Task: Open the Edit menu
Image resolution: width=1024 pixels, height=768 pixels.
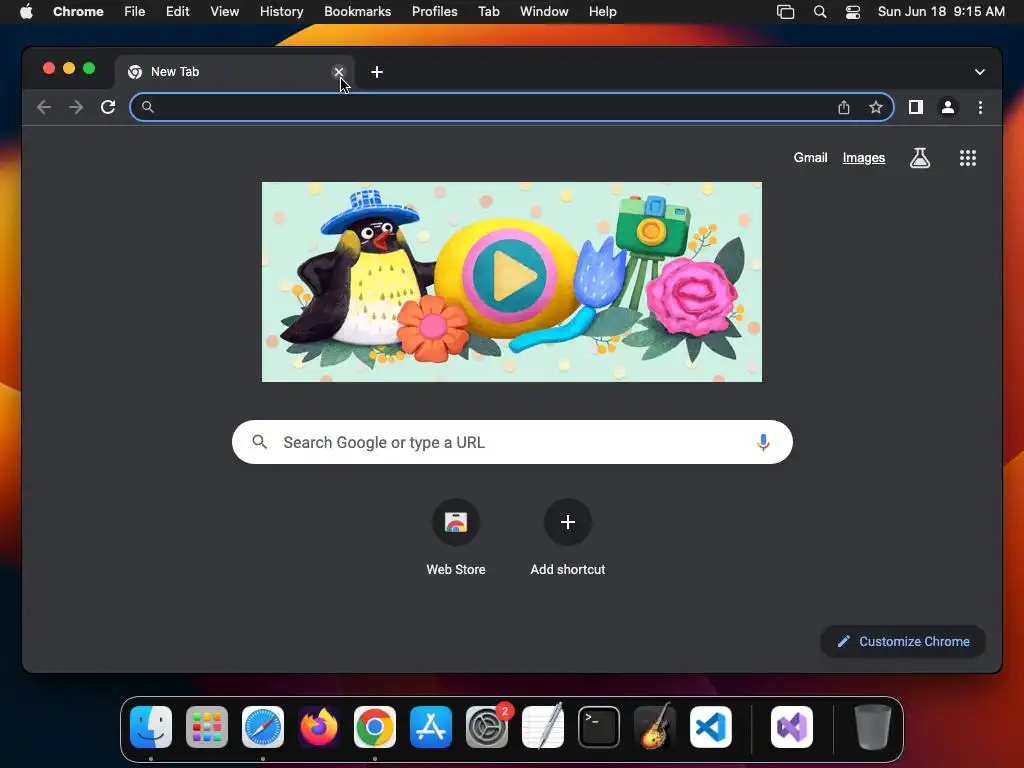Action: [177, 12]
